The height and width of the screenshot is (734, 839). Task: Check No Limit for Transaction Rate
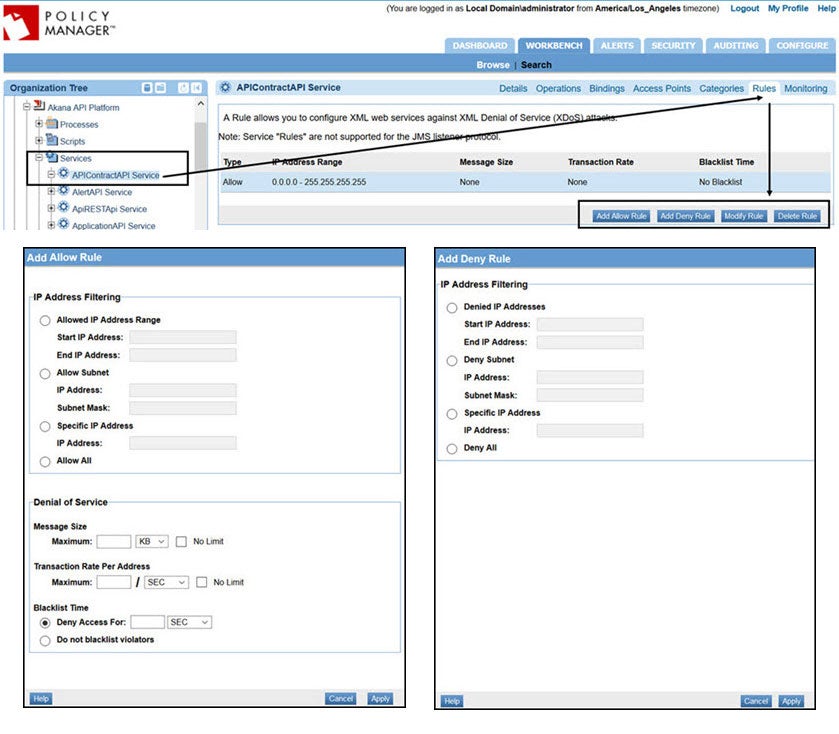click(202, 582)
